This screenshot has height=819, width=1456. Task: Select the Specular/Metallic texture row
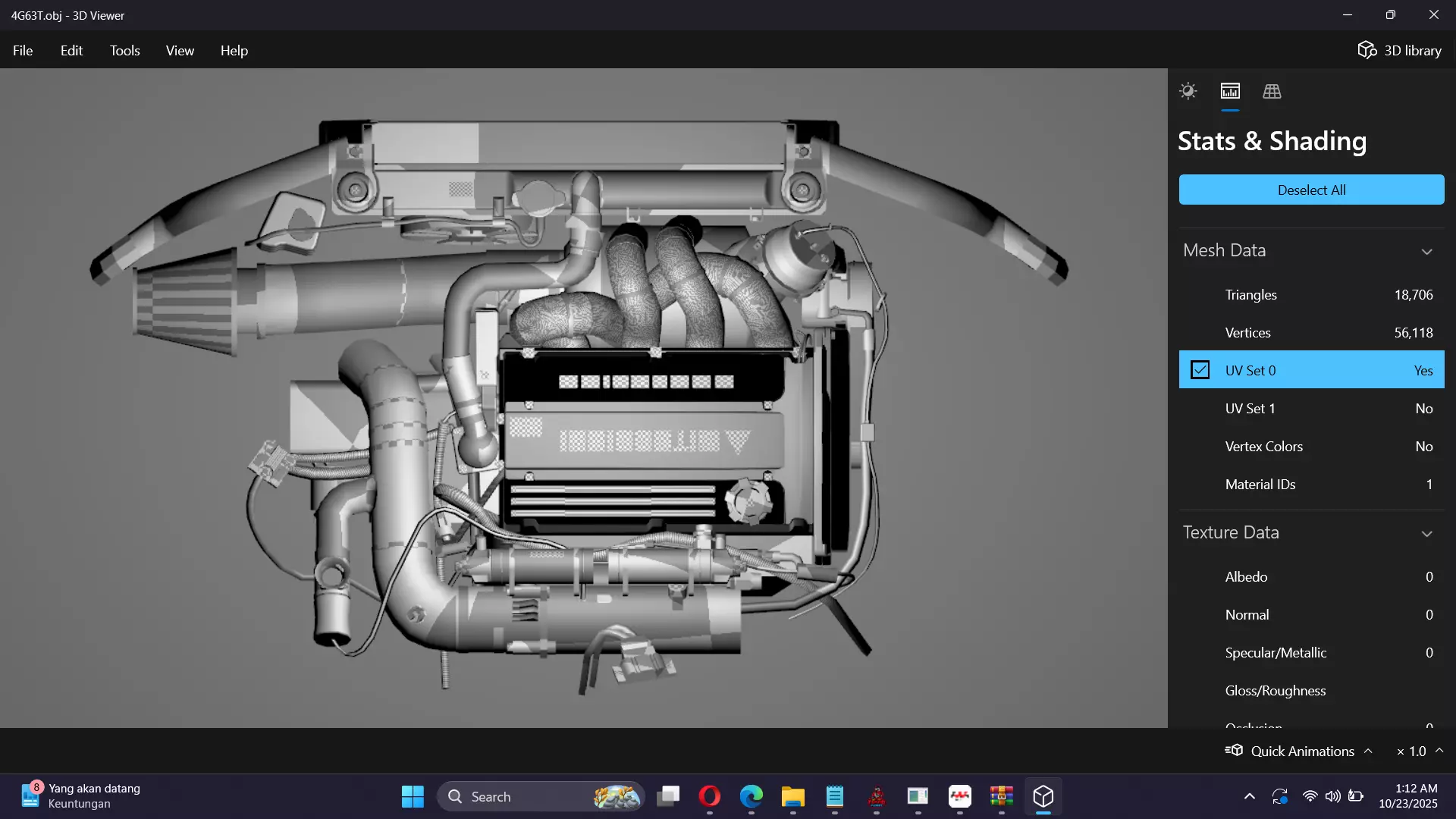click(x=1311, y=652)
